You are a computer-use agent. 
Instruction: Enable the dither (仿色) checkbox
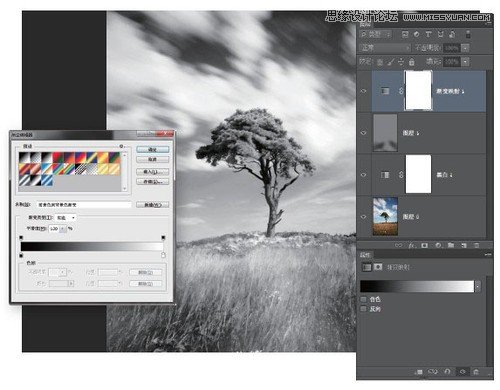tap(363, 299)
